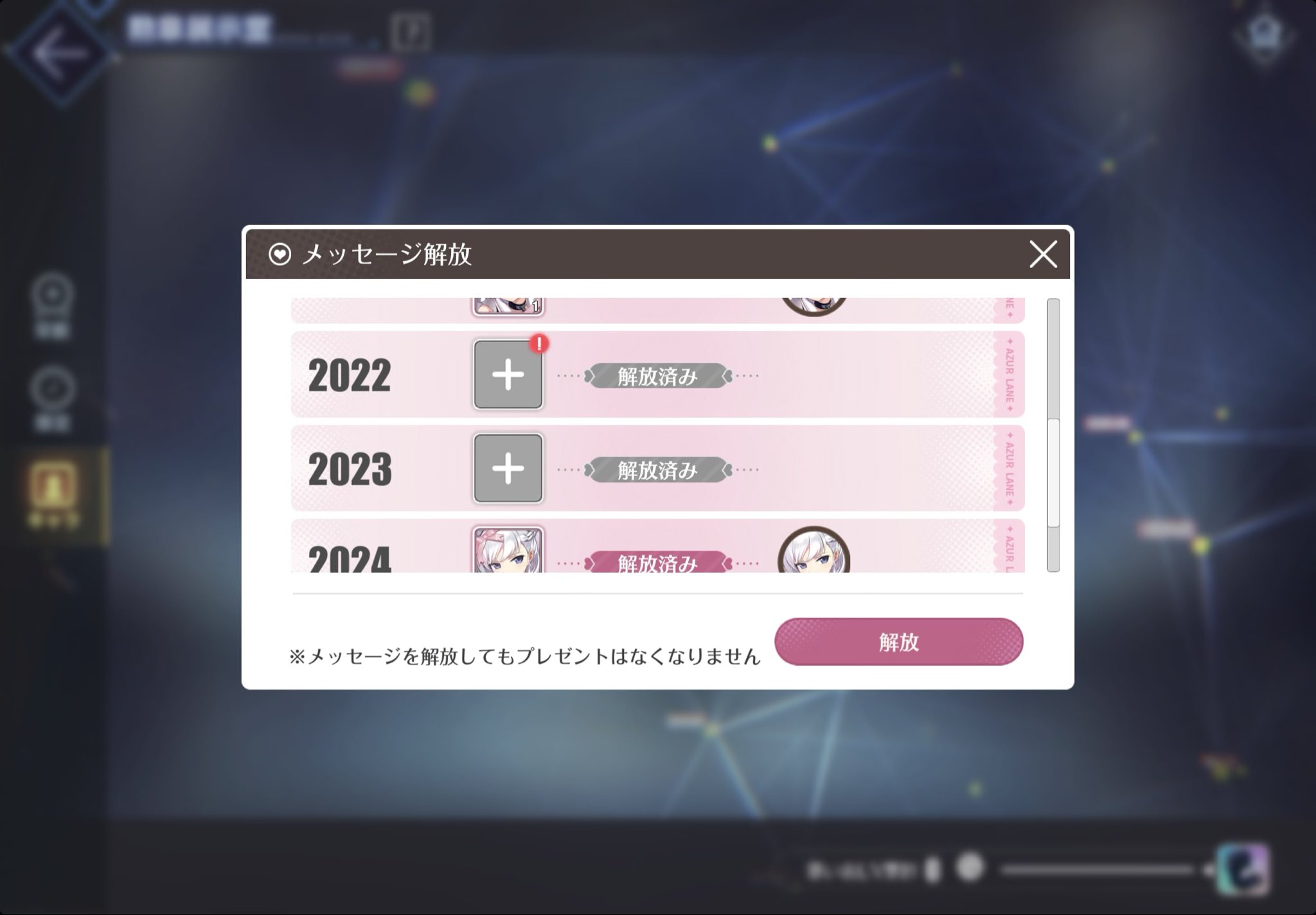
Task: Open the second blurred sidebar tab
Action: click(x=53, y=398)
